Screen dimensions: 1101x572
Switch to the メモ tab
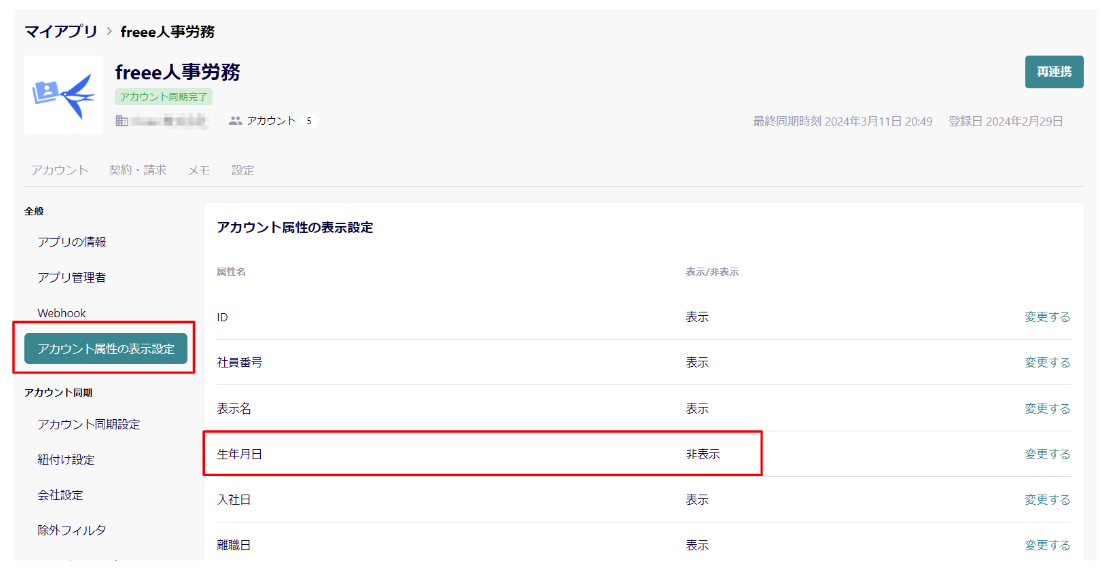[199, 170]
